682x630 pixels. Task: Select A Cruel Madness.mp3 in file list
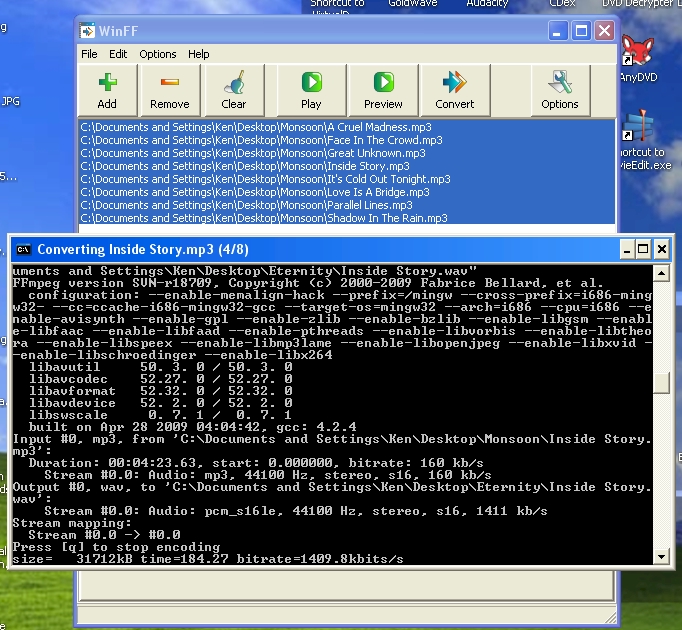coord(347,127)
